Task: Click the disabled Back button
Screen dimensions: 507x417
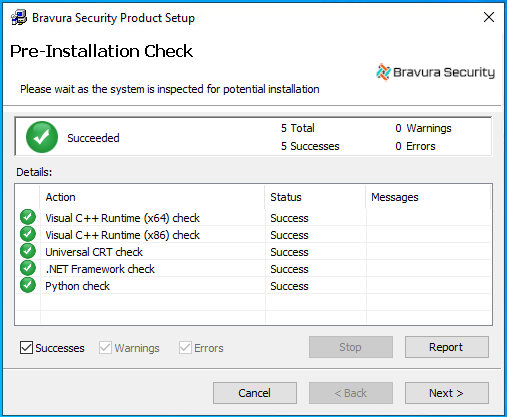Action: click(351, 393)
